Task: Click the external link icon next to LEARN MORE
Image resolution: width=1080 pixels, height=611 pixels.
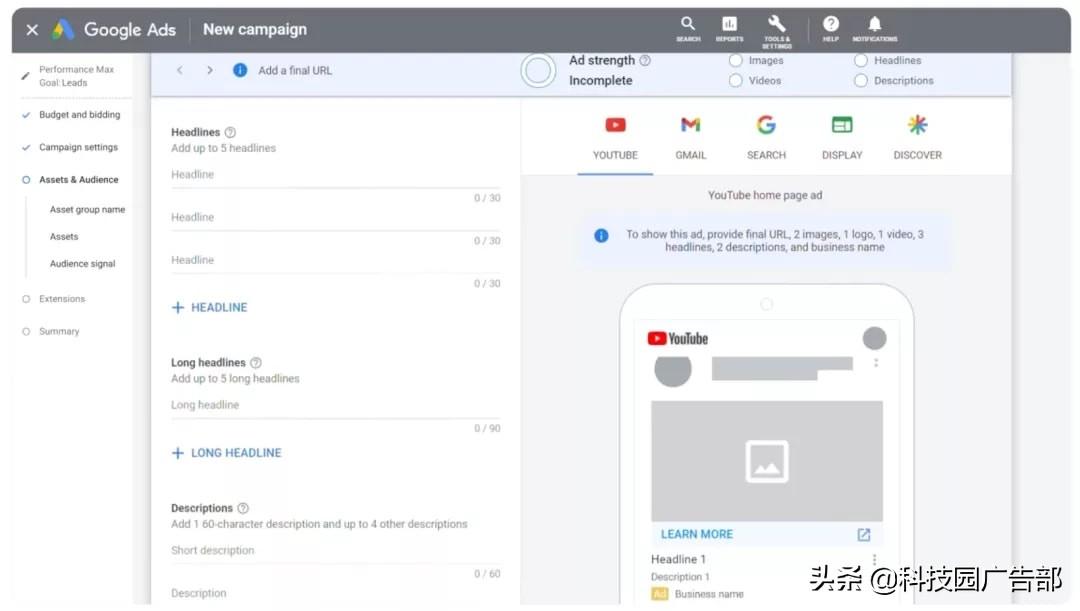Action: [864, 535]
